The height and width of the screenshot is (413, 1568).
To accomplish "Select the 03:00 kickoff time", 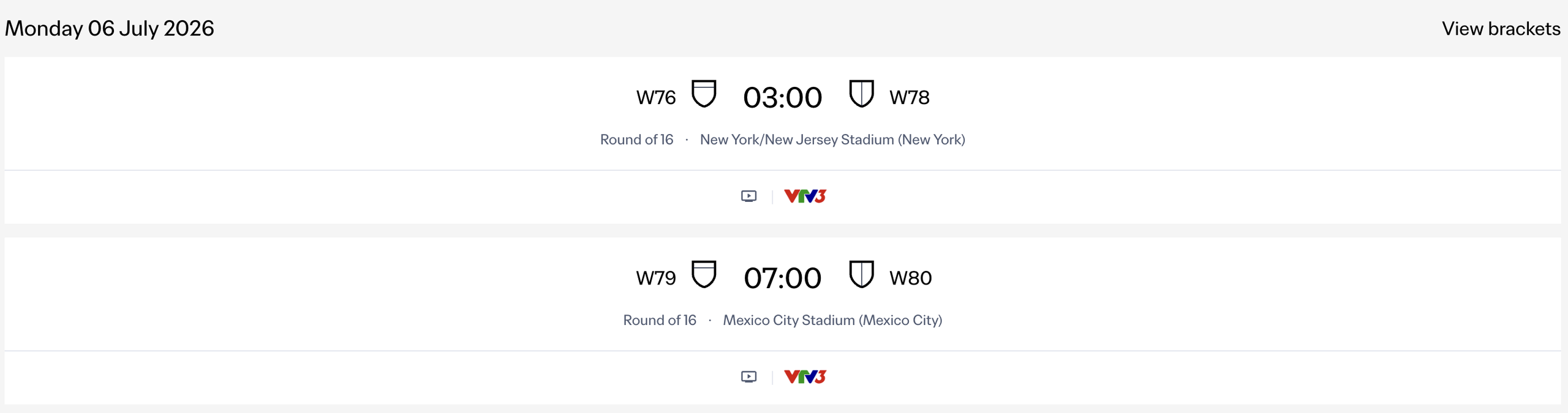I will (x=782, y=98).
